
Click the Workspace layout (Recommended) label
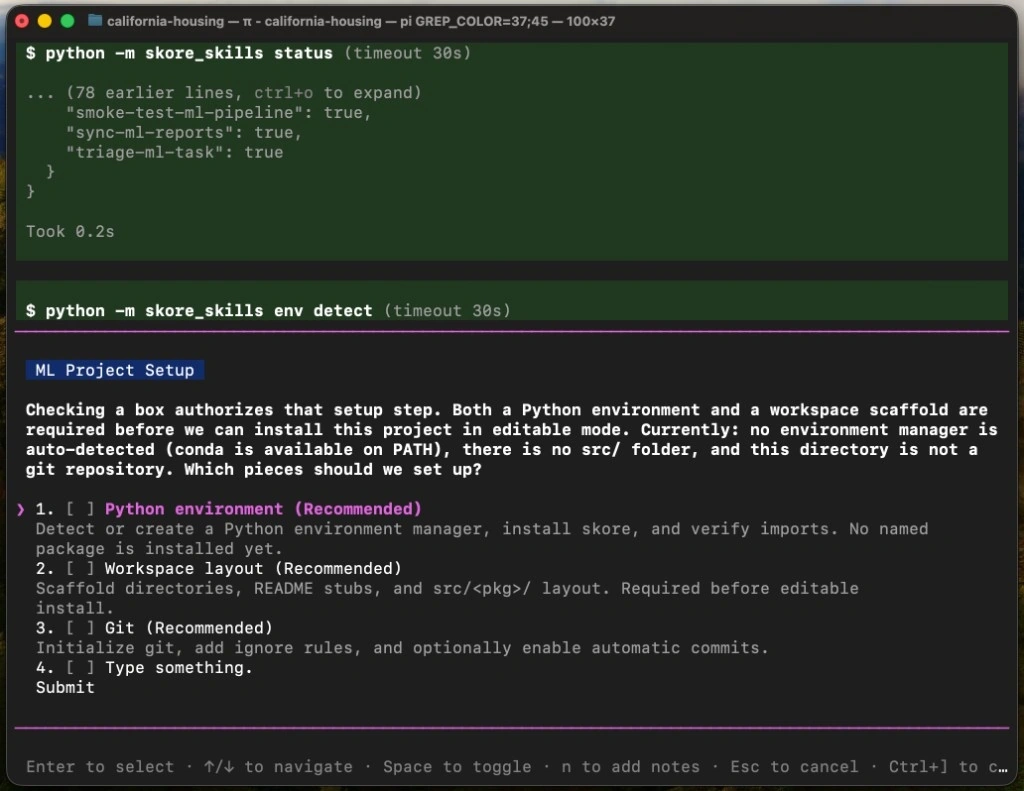(253, 568)
